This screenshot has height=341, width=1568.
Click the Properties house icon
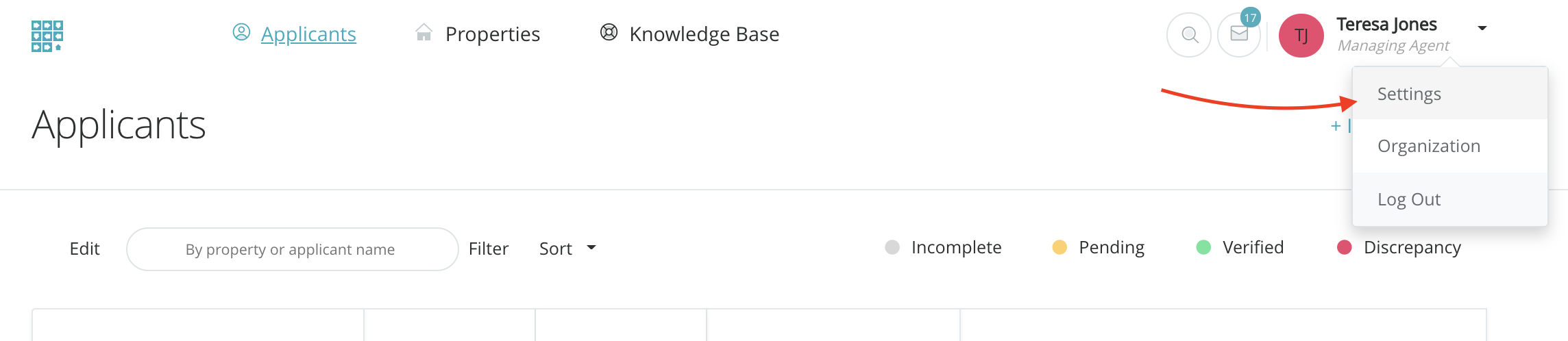pos(424,33)
